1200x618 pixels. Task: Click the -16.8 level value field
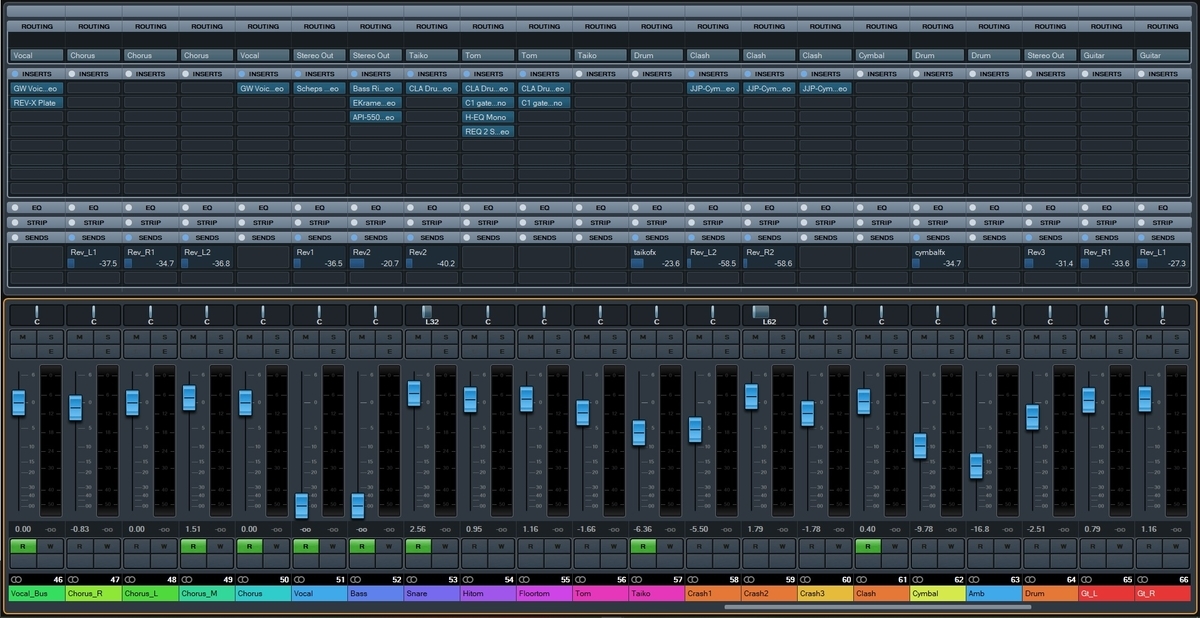(x=979, y=529)
